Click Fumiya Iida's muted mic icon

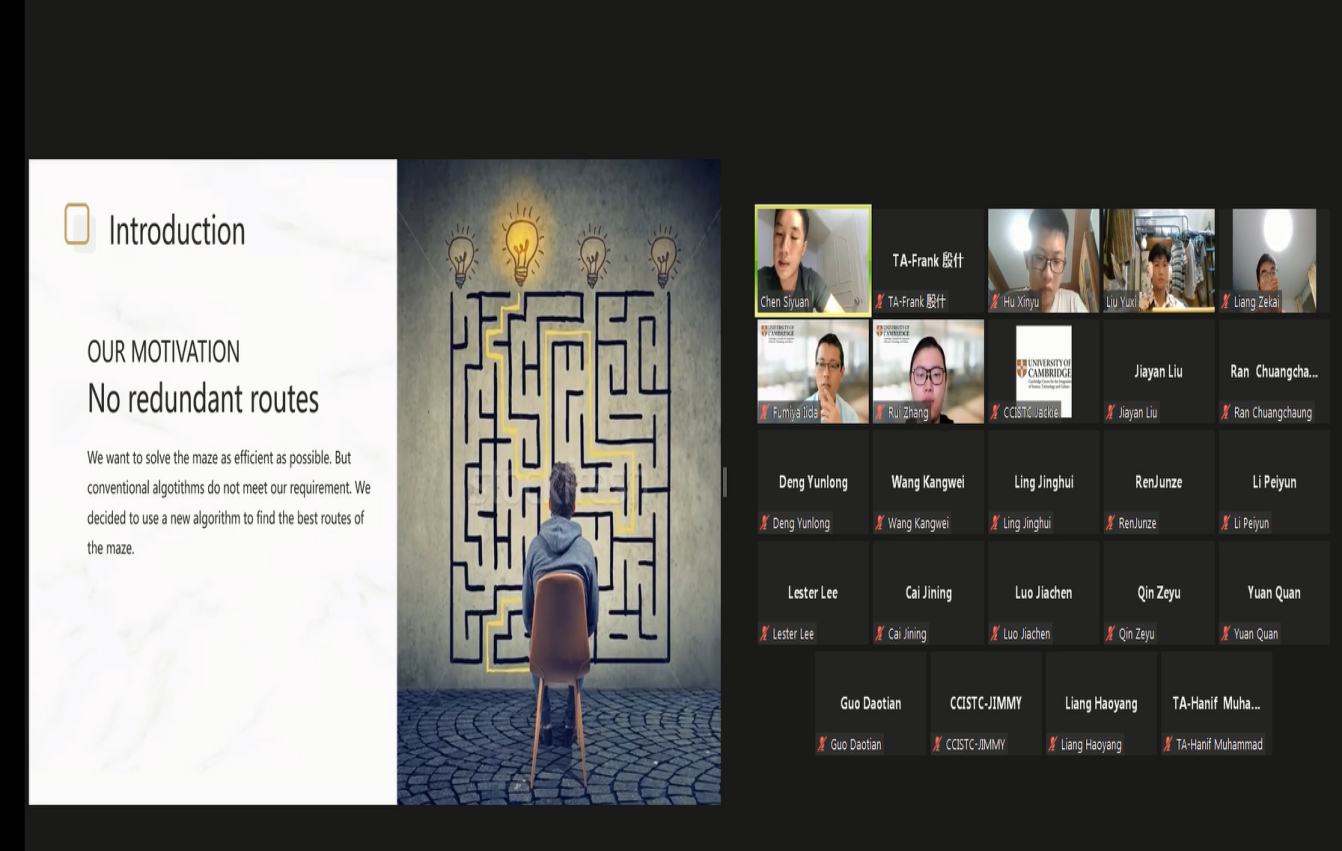[x=765, y=412]
